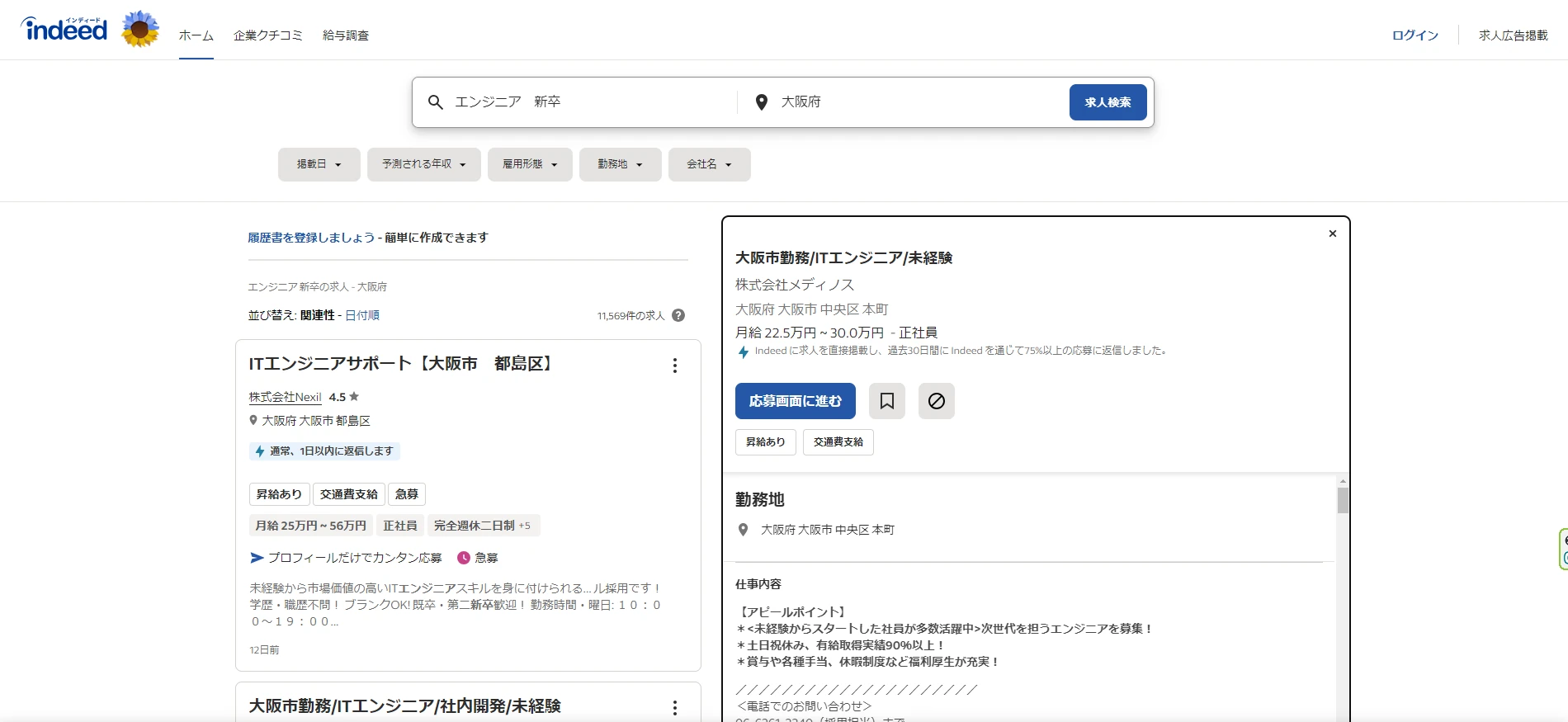Image resolution: width=1568 pixels, height=722 pixels.
Task: Click the 交通費支給 tag in the detail panel
Action: pos(838,442)
